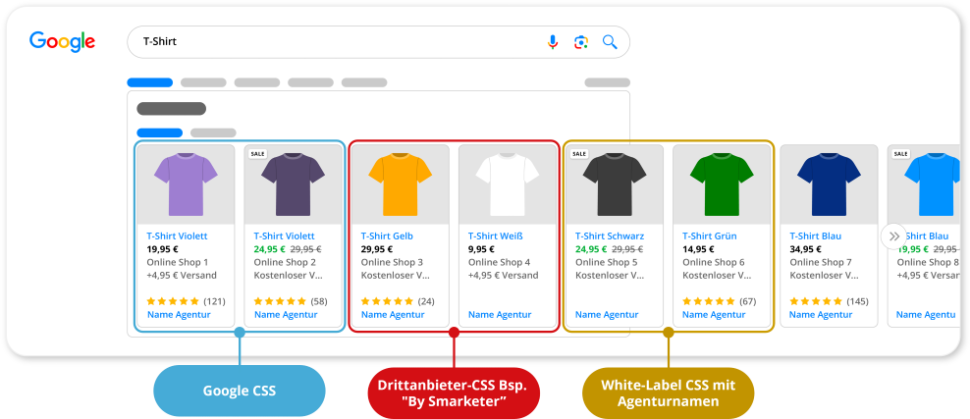This screenshot has height=419, width=970.
Task: Click the Online Shop 6 seller text
Action: 713,262
